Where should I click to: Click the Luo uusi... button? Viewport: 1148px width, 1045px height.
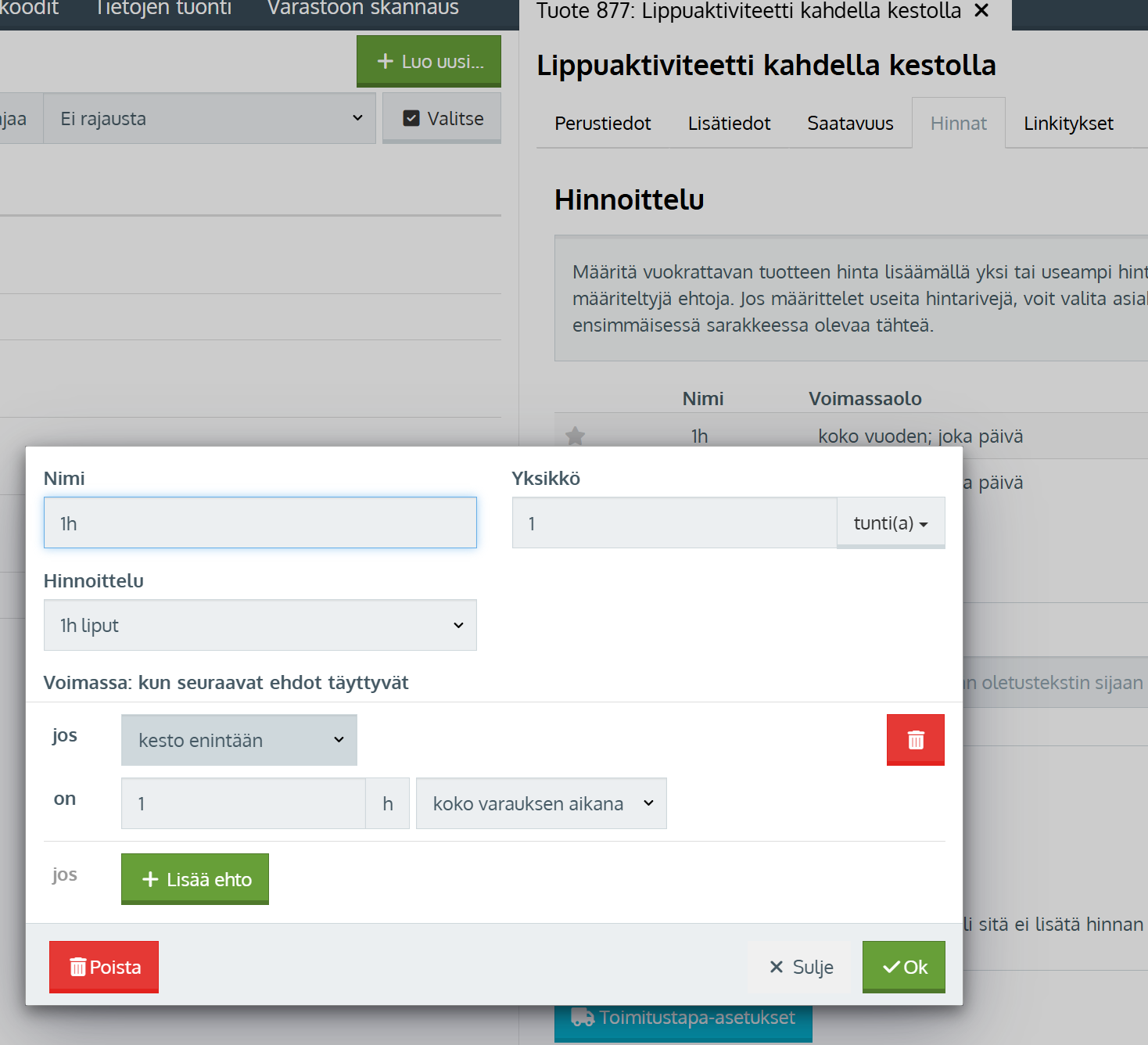coord(429,61)
